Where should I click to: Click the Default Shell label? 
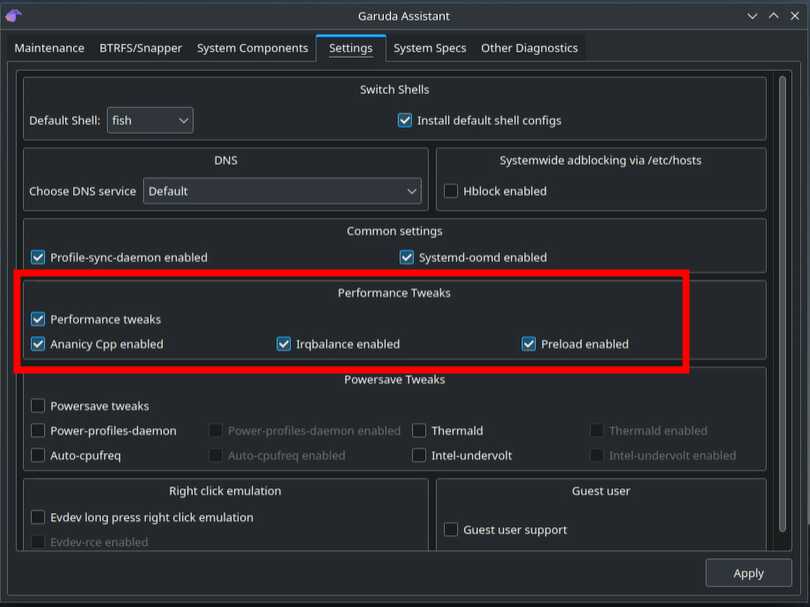[x=65, y=121]
